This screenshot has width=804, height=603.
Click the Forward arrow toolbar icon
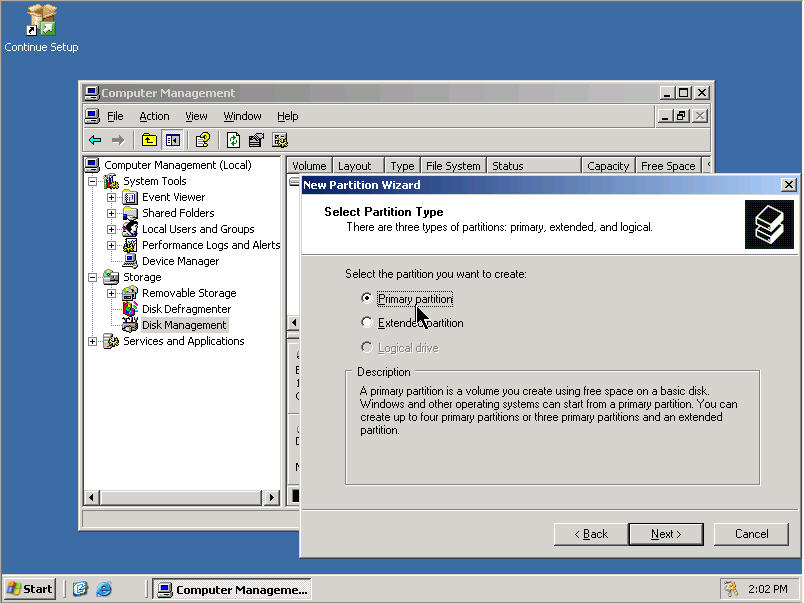click(x=118, y=140)
